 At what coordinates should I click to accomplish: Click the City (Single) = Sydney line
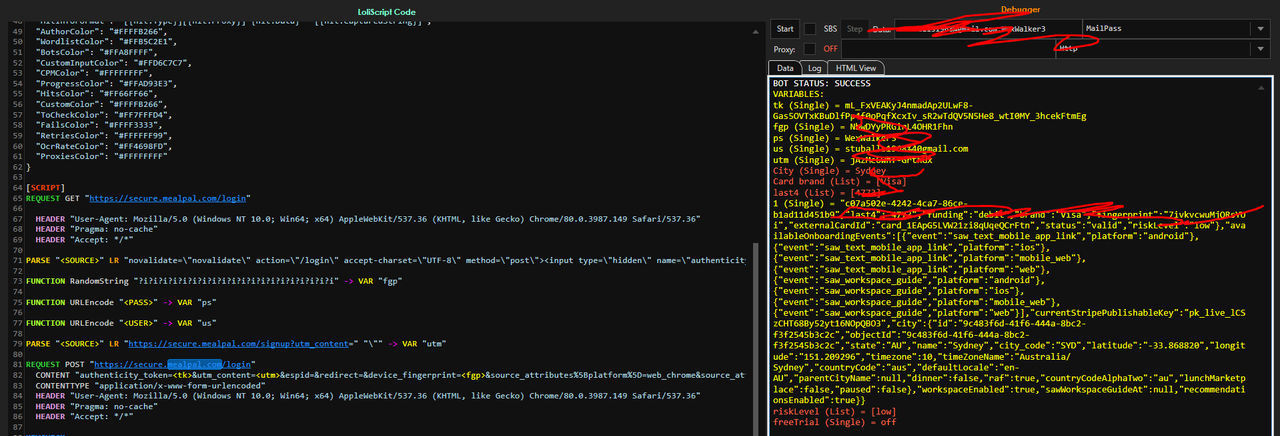pyautogui.click(x=829, y=170)
